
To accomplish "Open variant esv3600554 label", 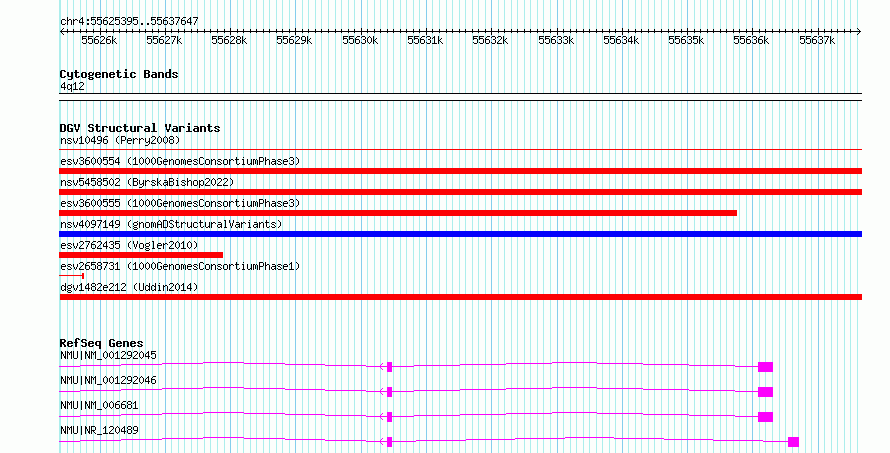I will pyautogui.click(x=180, y=161).
